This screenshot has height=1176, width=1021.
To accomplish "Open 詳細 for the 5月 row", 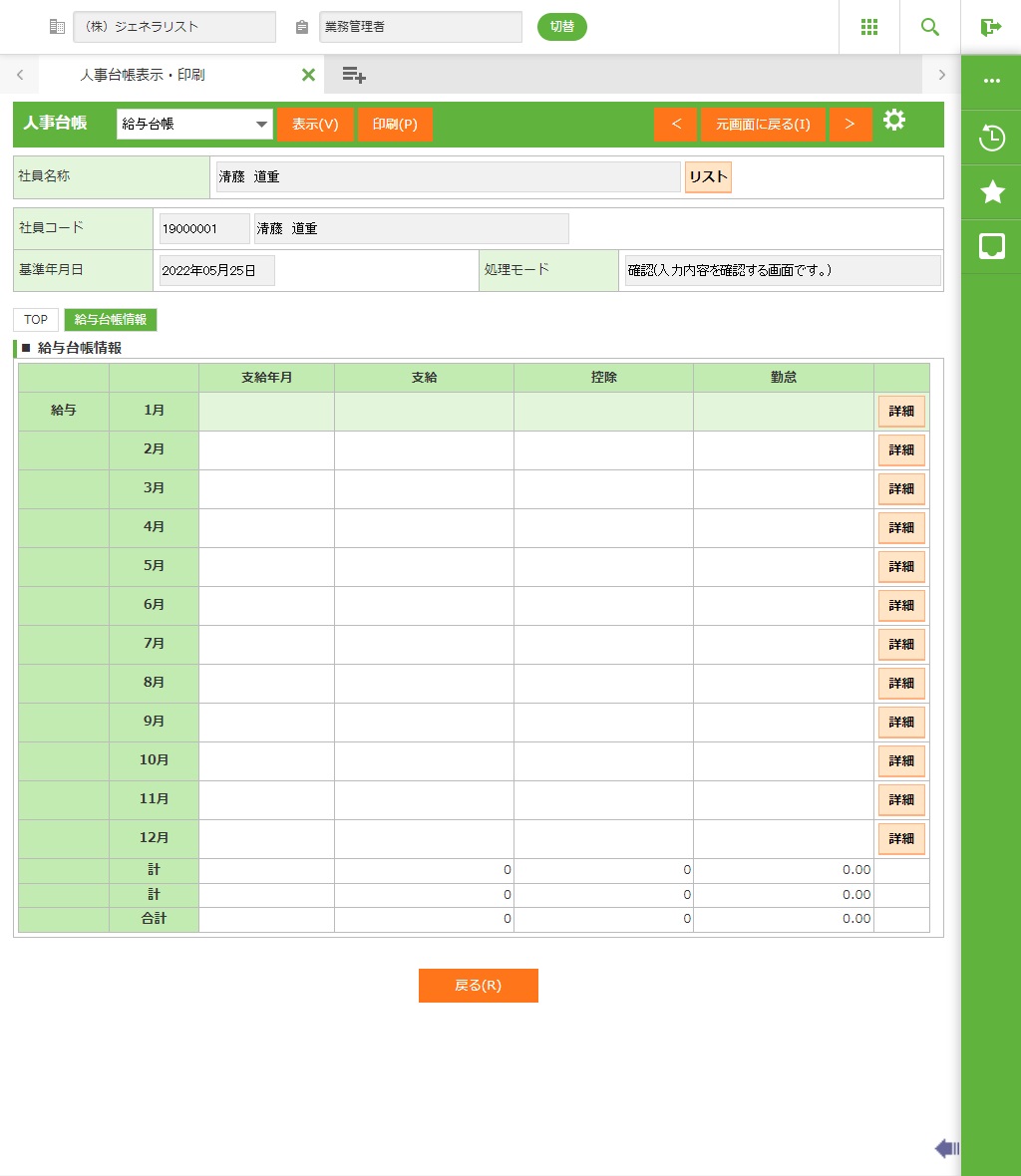I will click(x=901, y=567).
